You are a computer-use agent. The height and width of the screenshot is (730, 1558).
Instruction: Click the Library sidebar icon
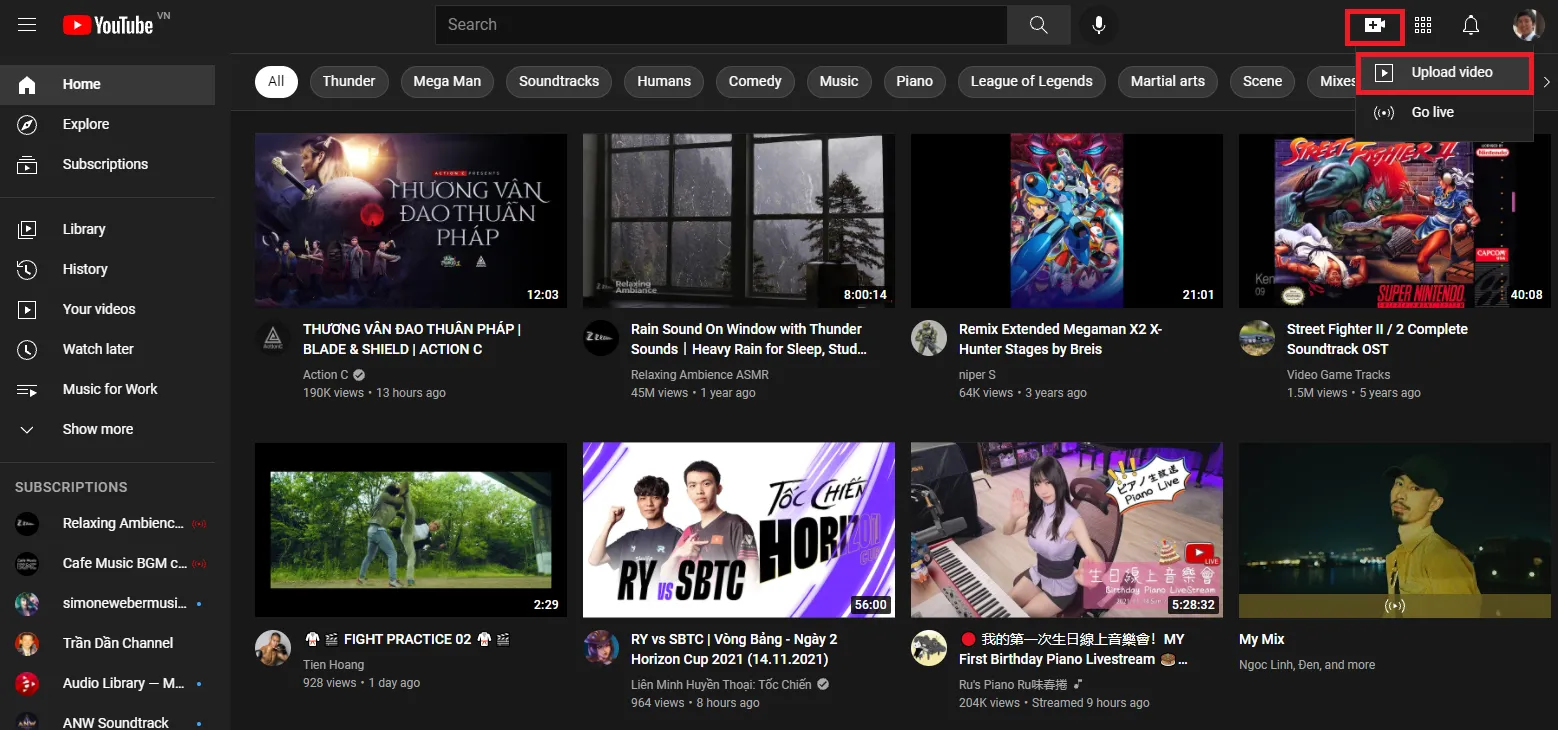27,229
